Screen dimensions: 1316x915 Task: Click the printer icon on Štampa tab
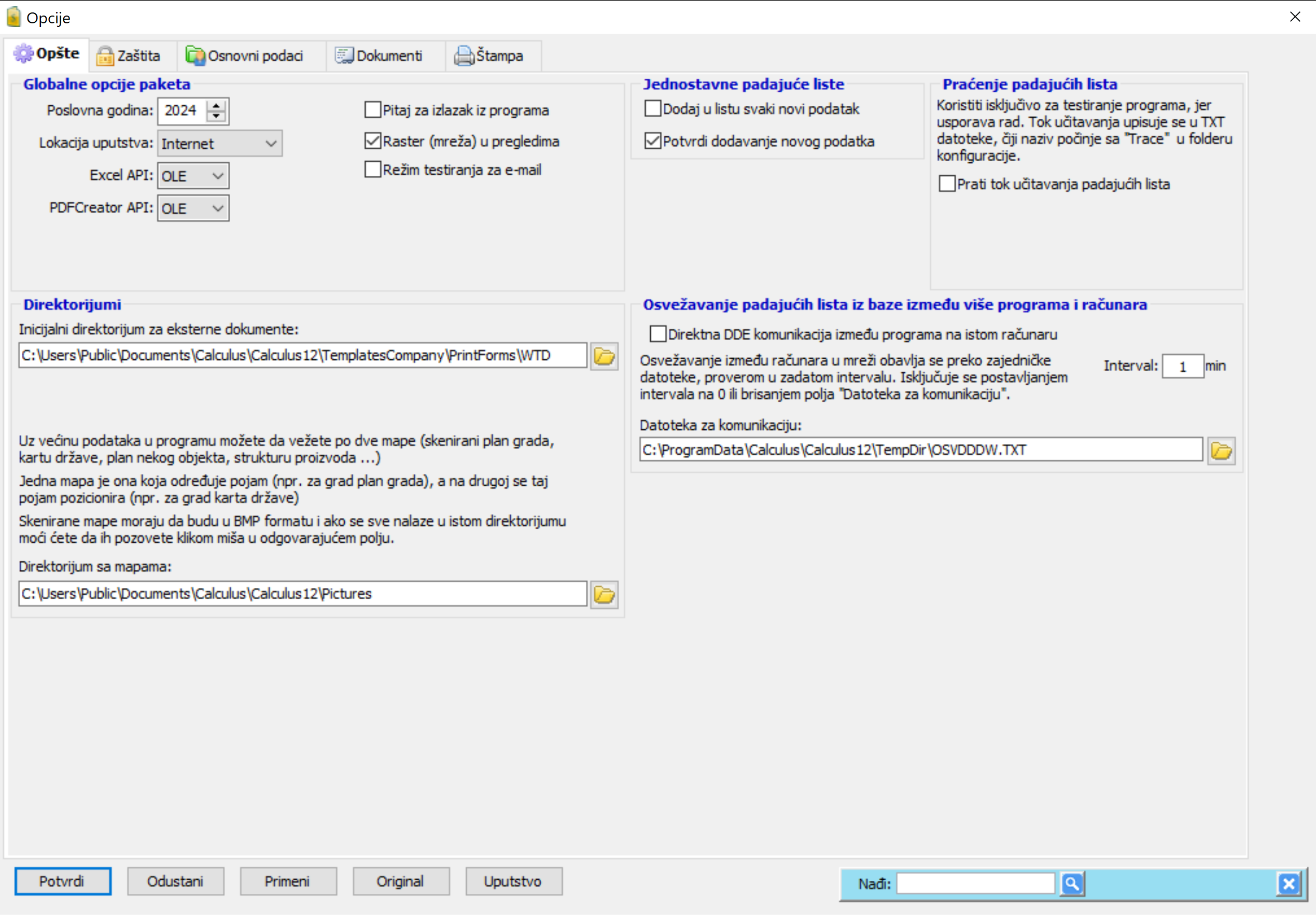click(x=464, y=55)
